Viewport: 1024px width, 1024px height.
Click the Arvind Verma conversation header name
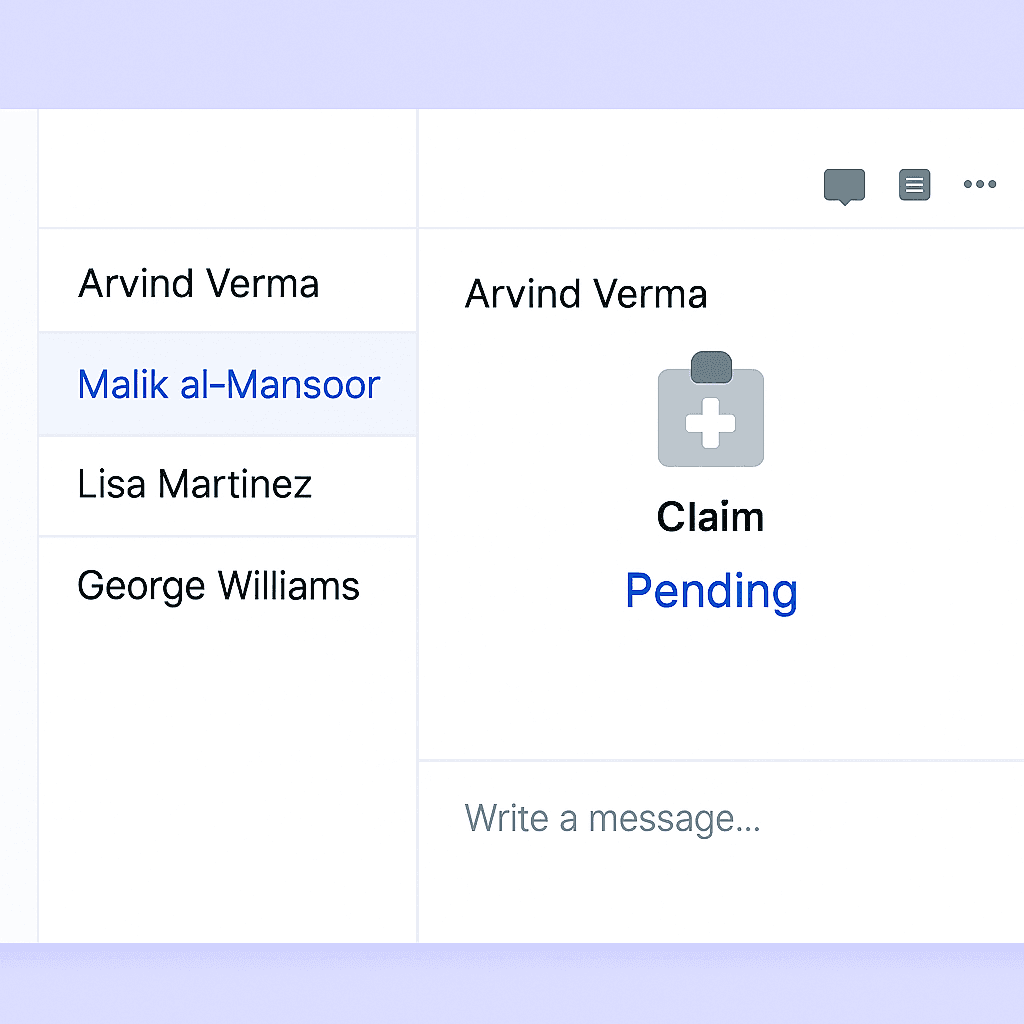586,294
